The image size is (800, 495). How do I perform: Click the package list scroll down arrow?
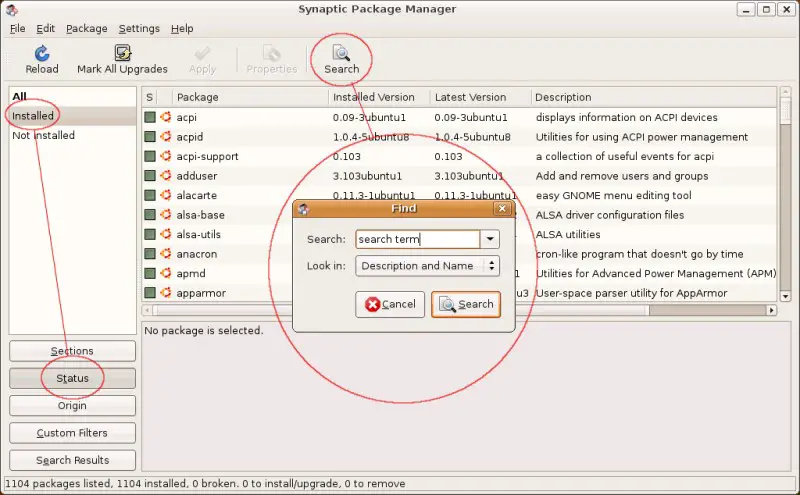click(x=785, y=296)
